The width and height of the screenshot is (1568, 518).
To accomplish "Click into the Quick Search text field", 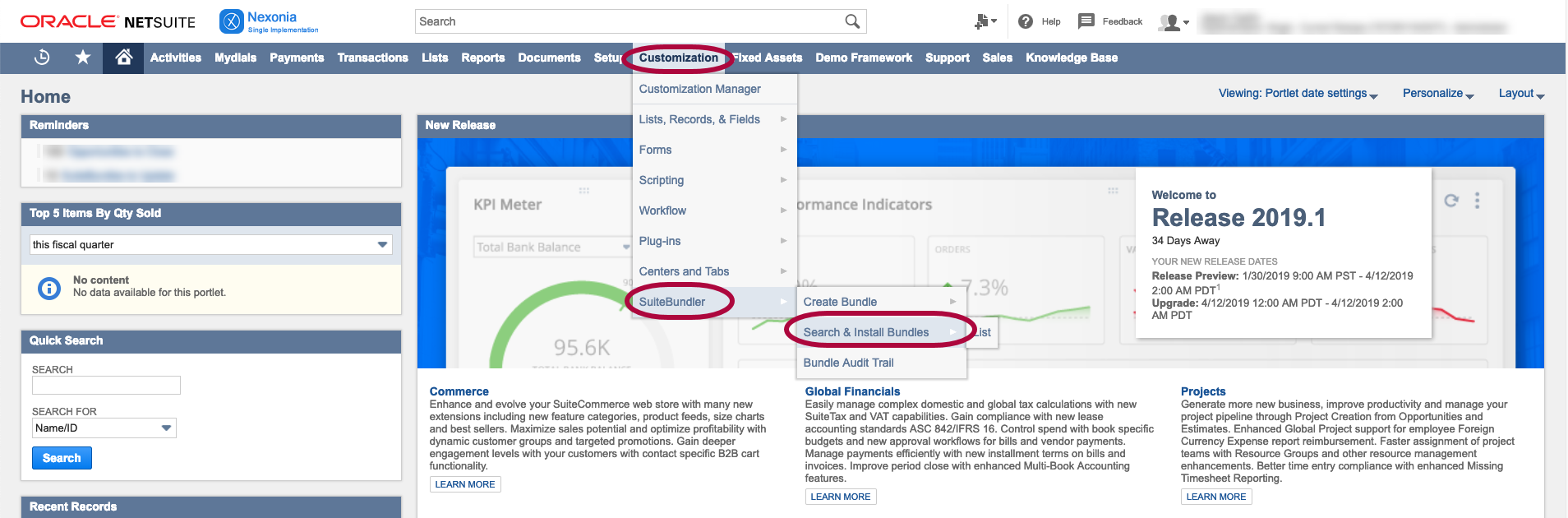I will click(x=106, y=386).
